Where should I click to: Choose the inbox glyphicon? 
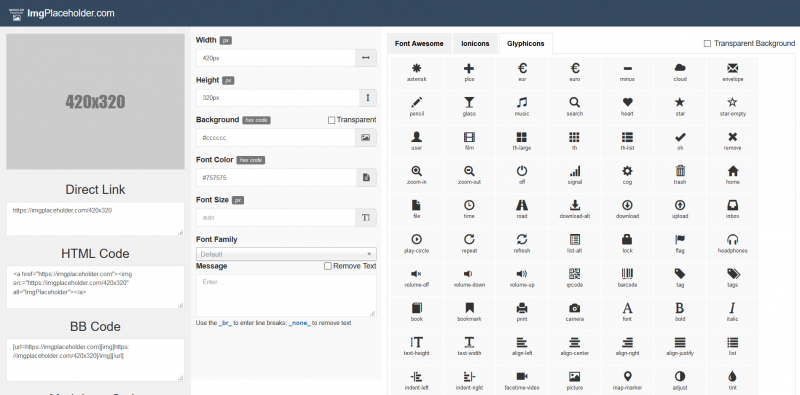click(733, 210)
